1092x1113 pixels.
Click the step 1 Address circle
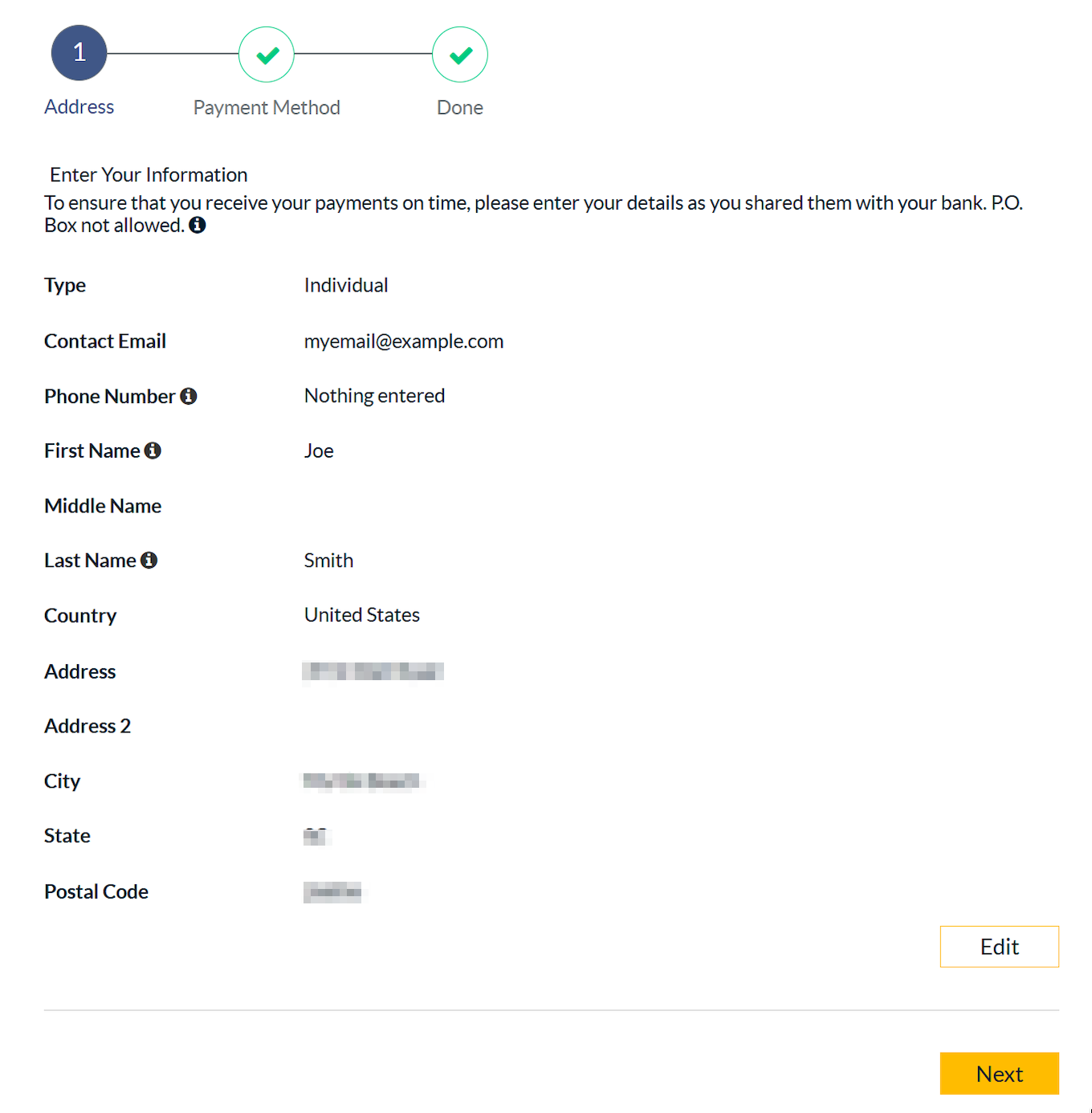point(79,53)
